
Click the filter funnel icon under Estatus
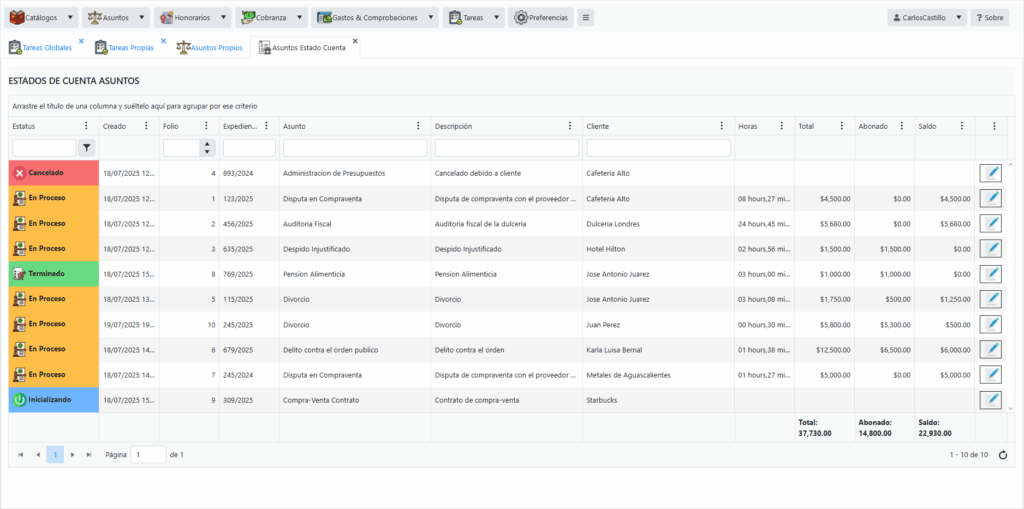coord(87,148)
